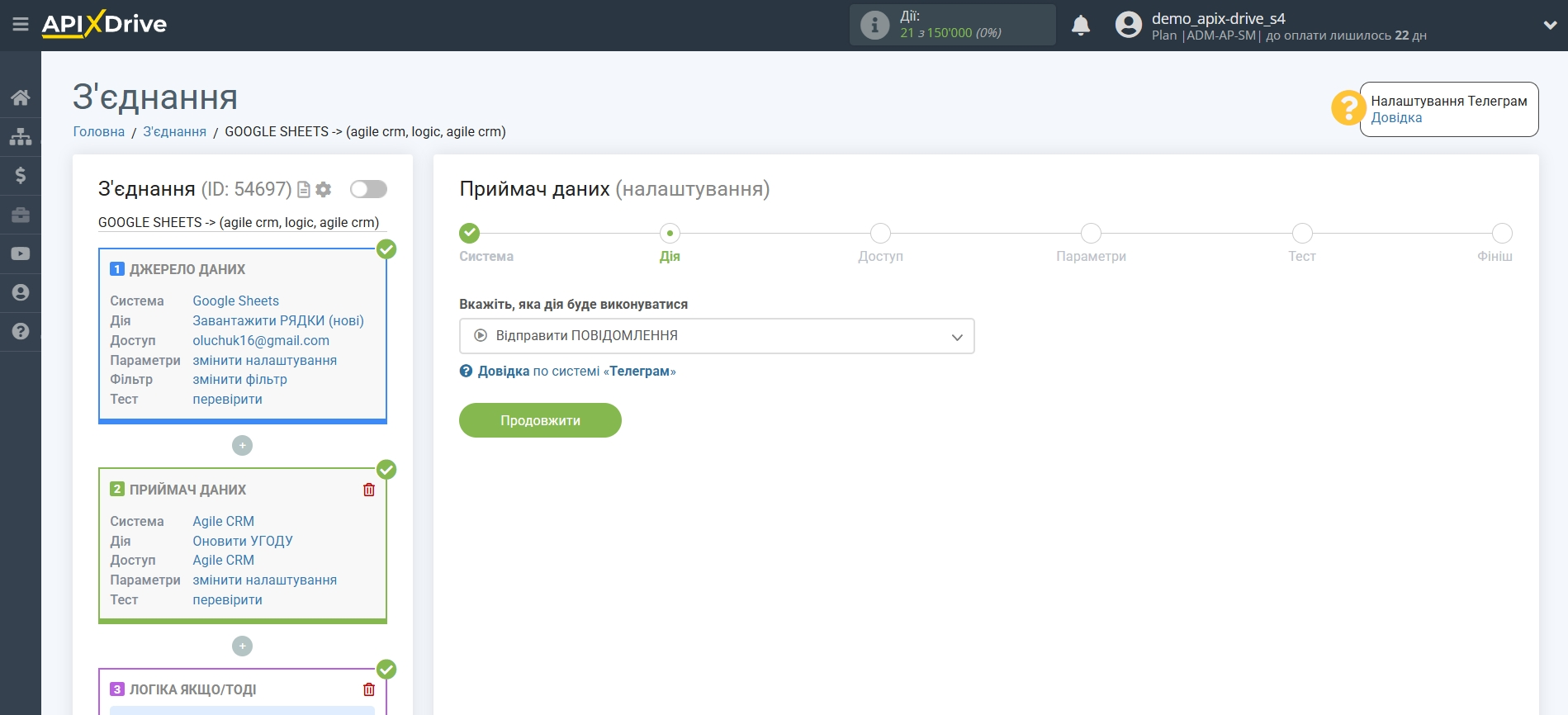The image size is (1568, 715).
Task: Open Agile CRM system link
Action: click(223, 522)
